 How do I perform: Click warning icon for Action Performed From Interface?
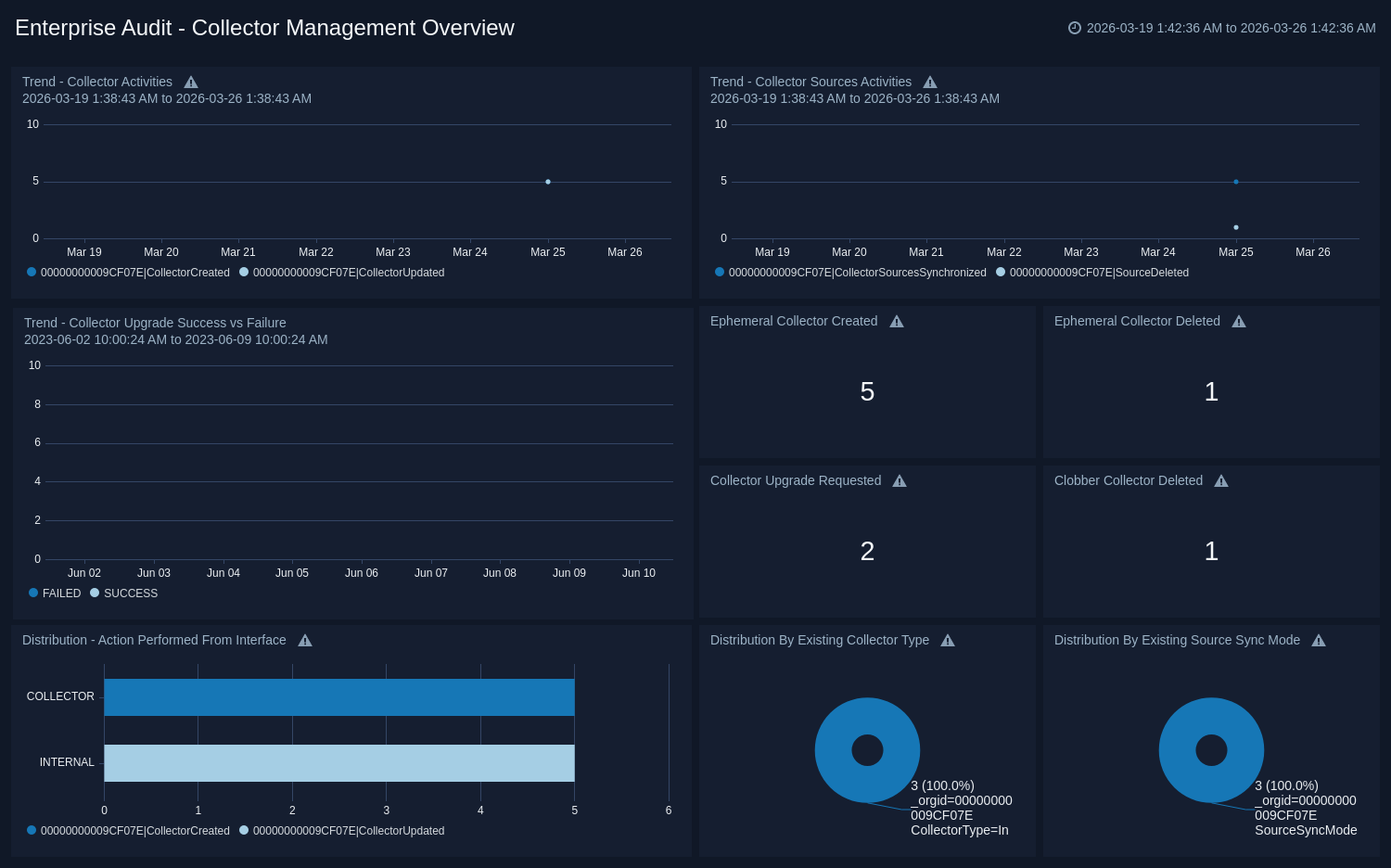[x=305, y=641]
